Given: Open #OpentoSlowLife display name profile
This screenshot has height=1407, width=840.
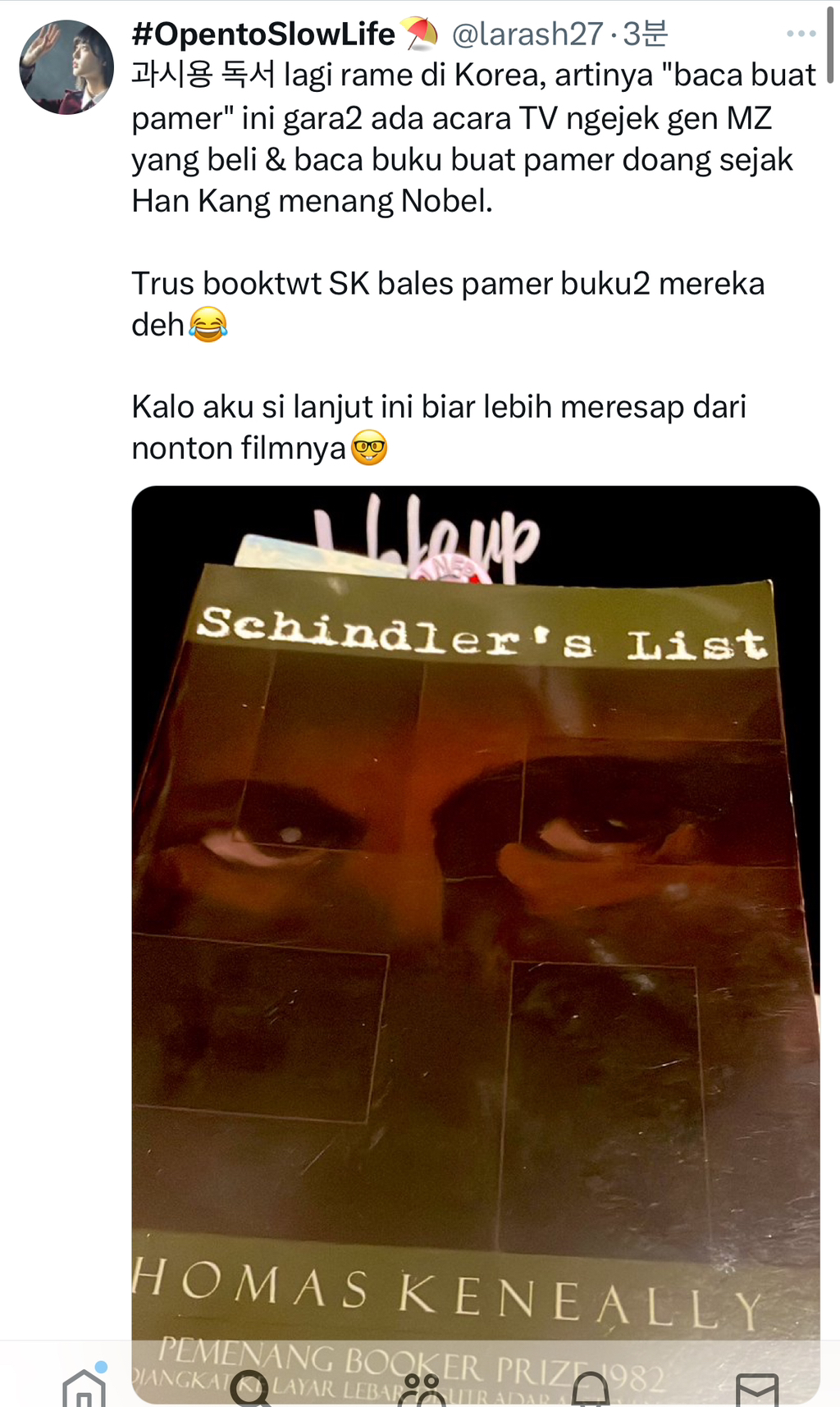Looking at the screenshot, I should tap(263, 34).
